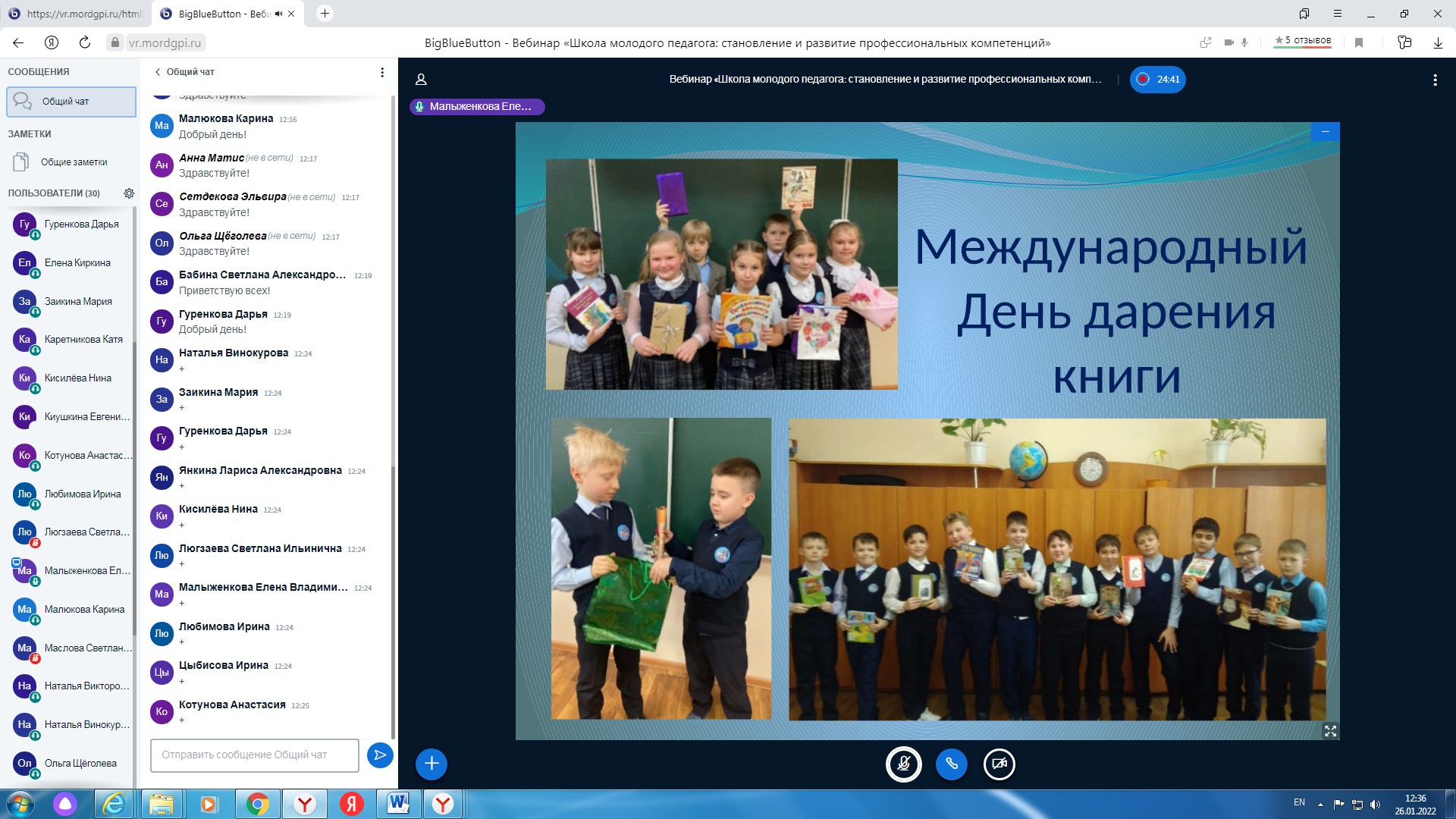This screenshot has height=819, width=1456.
Task: Select user Малюкова Карина in users list
Action: coord(71,610)
